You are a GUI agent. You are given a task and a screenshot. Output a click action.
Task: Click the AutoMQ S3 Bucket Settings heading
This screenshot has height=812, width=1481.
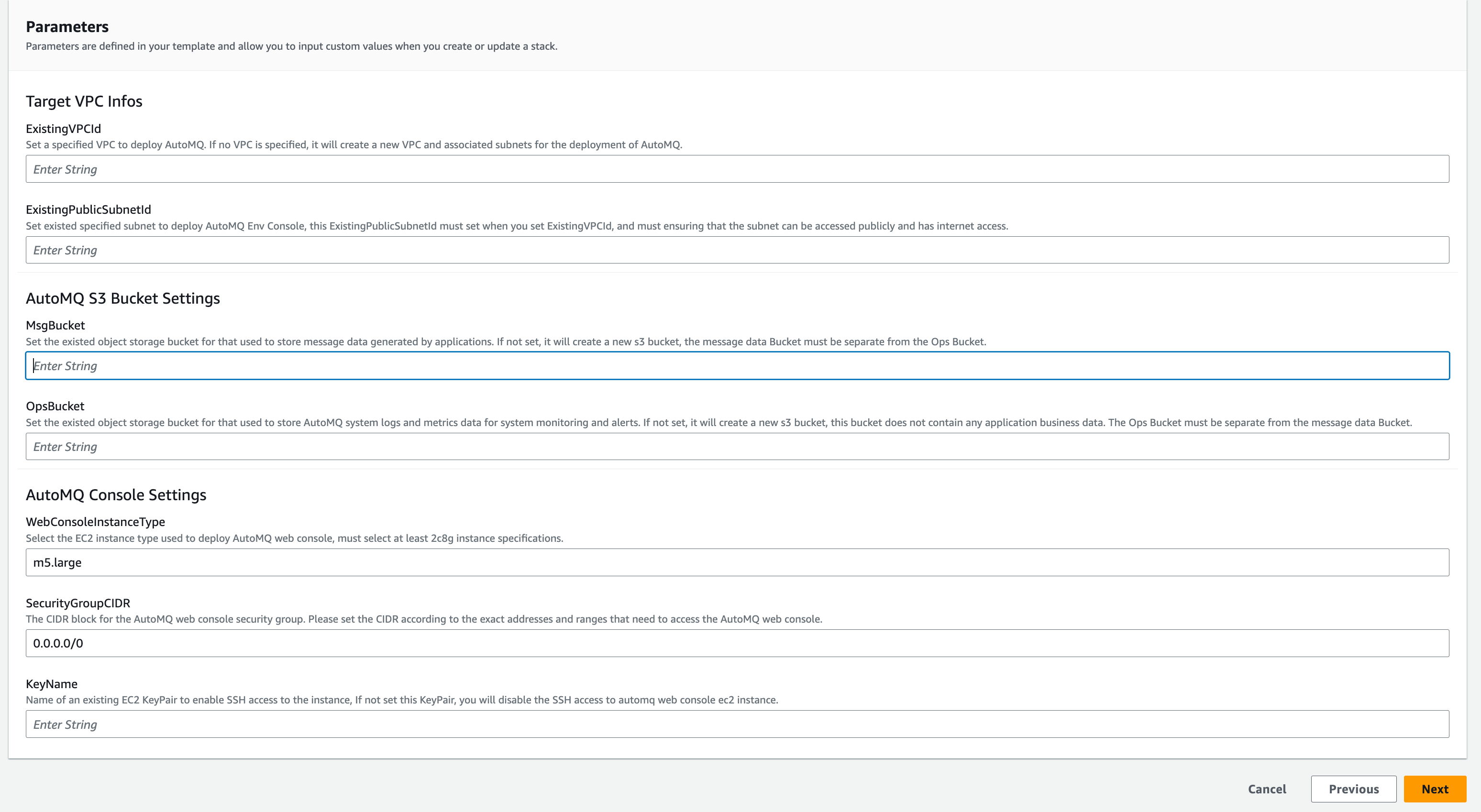[x=122, y=298]
